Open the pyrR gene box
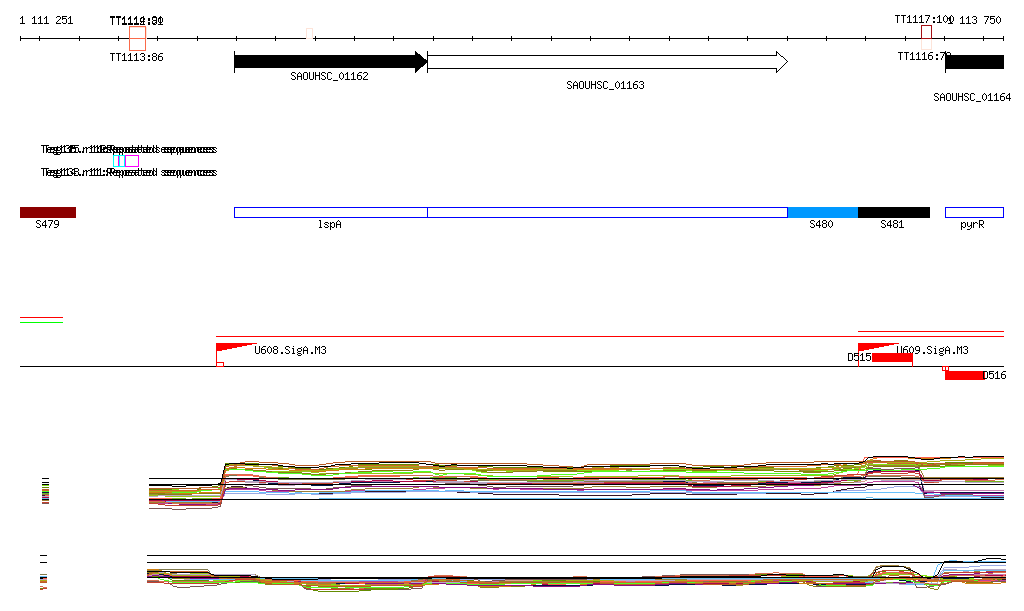This screenshot has height=611, width=1024. click(x=974, y=212)
